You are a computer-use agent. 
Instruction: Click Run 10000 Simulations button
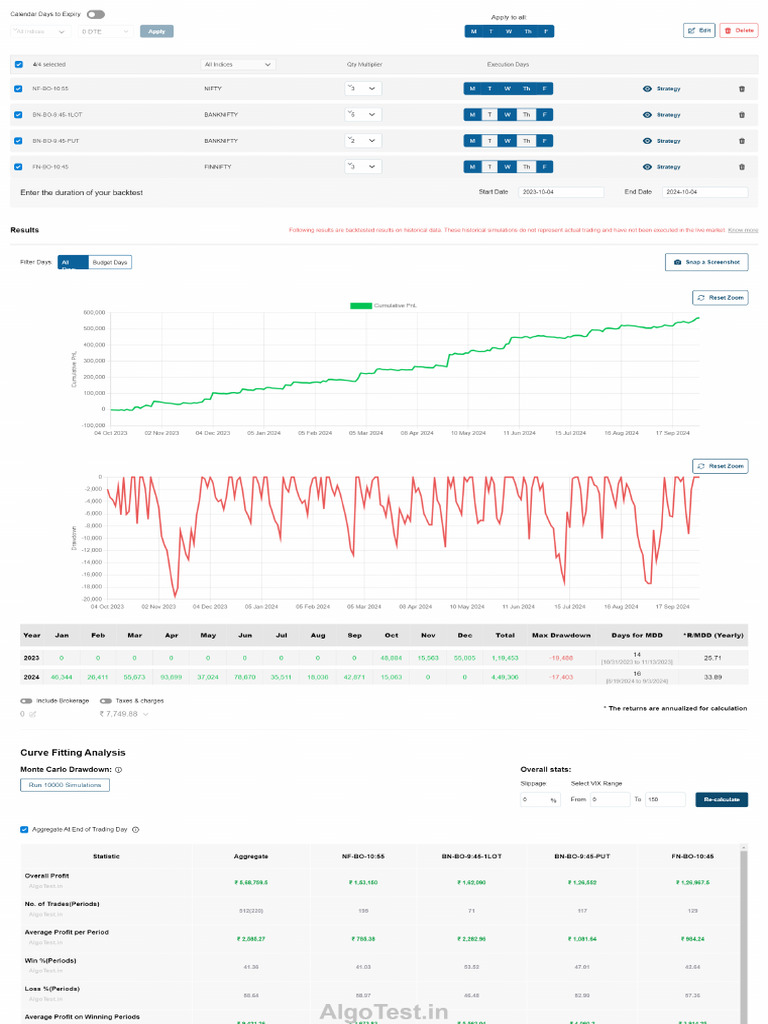65,785
